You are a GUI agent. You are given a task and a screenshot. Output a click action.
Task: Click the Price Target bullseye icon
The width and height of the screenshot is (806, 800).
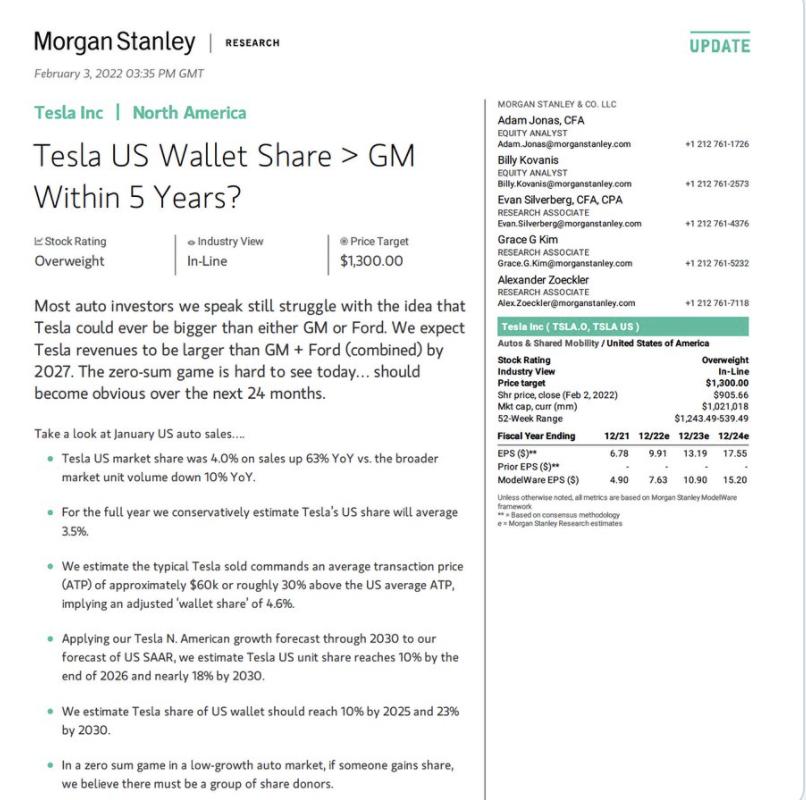(x=344, y=241)
